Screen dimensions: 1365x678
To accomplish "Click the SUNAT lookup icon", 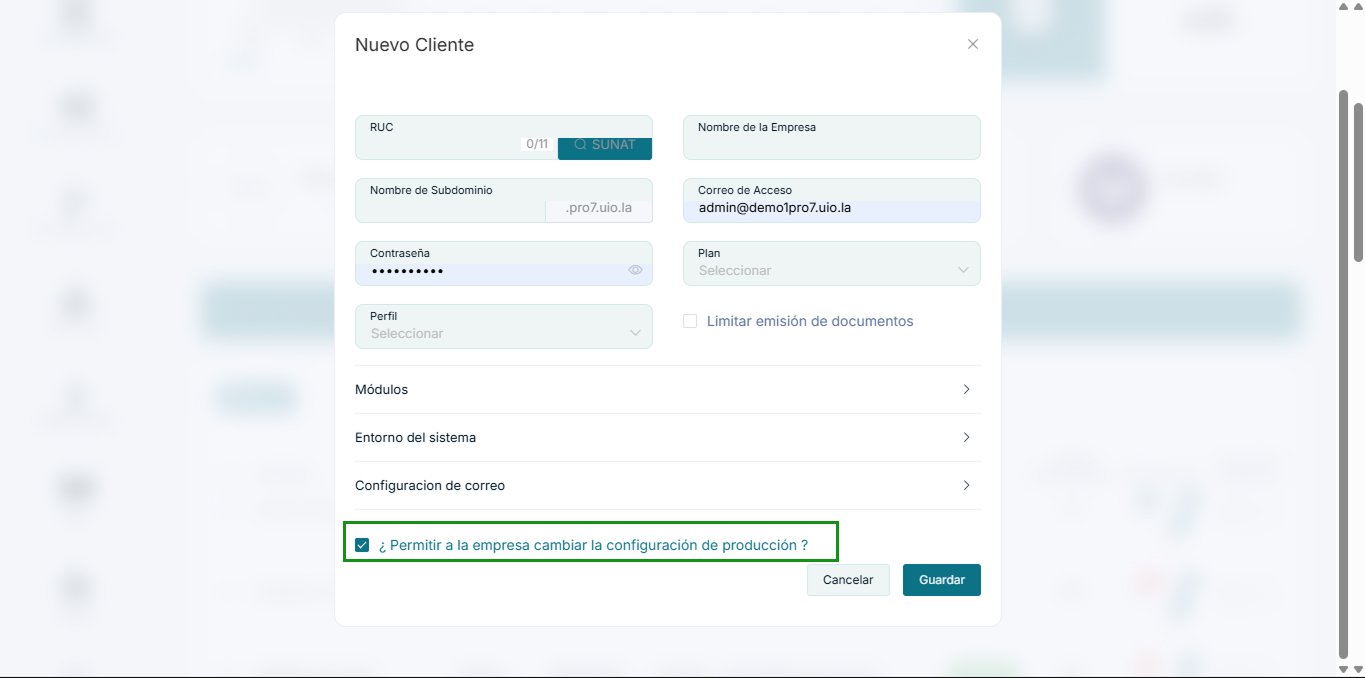I will [x=604, y=144].
